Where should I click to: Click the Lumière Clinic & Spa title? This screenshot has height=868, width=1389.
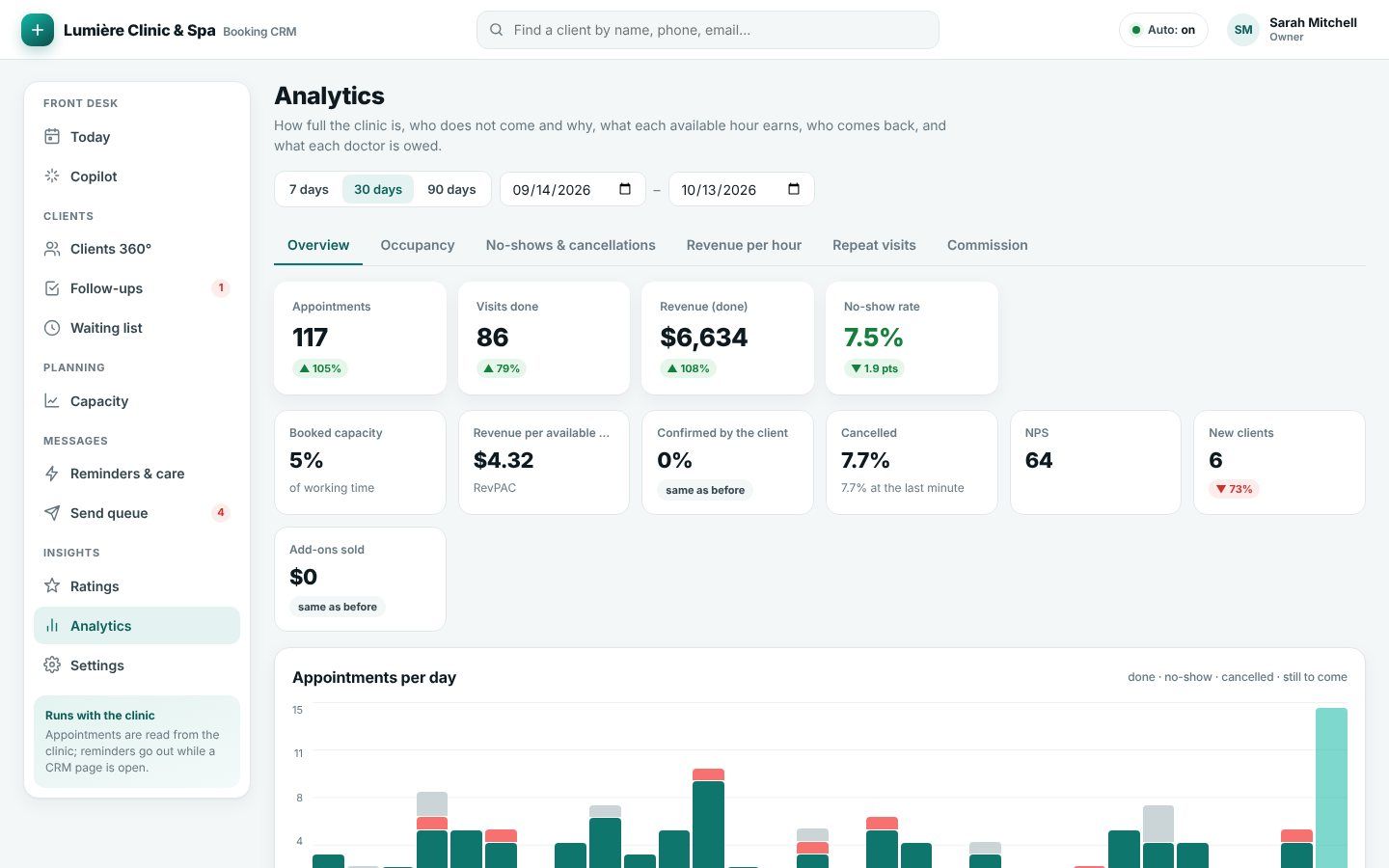140,30
